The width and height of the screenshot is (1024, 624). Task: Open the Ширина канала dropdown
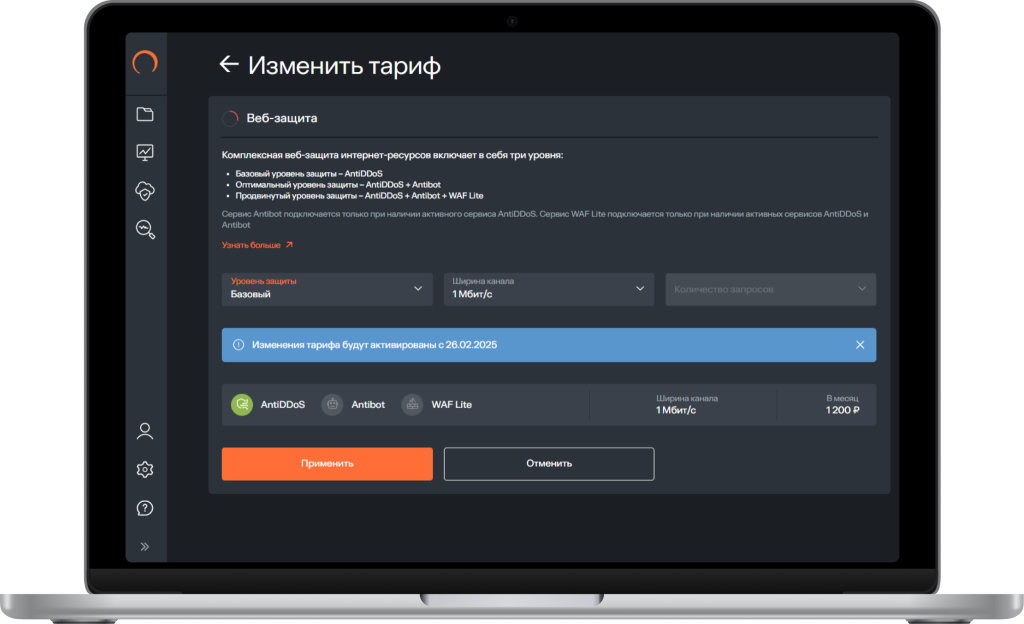[548, 289]
